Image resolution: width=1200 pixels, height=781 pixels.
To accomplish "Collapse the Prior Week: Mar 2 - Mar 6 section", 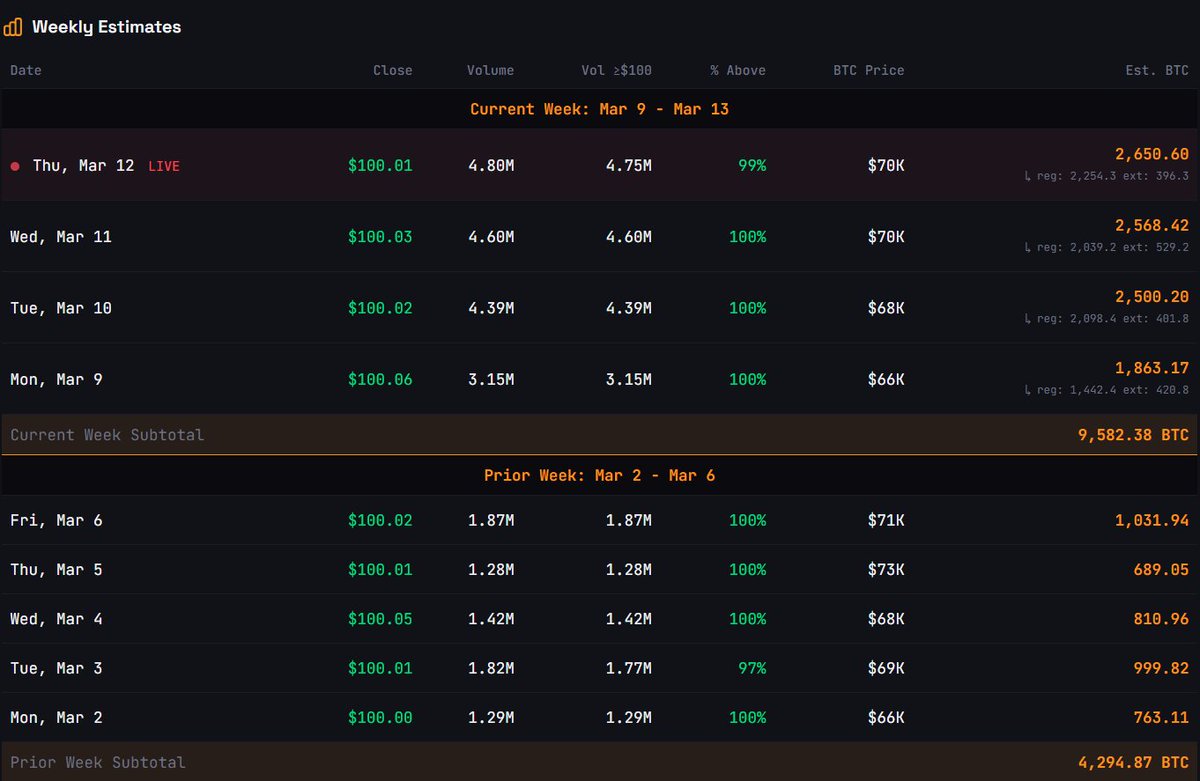I will (x=600, y=475).
